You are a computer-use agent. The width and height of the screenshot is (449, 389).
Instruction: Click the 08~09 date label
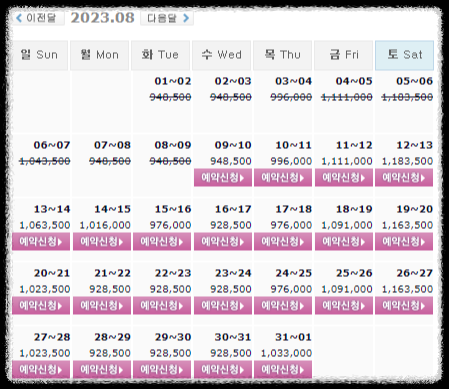tap(173, 145)
